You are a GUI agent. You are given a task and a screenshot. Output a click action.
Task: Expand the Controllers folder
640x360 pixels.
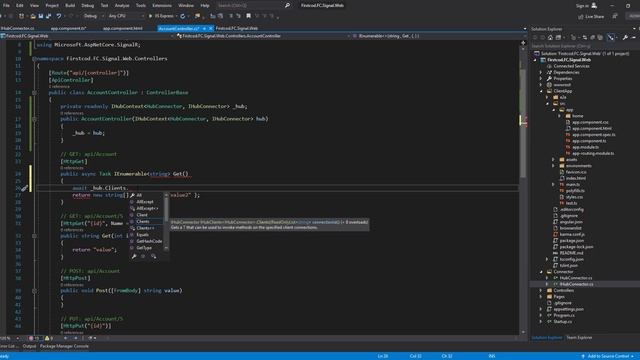coord(541,290)
